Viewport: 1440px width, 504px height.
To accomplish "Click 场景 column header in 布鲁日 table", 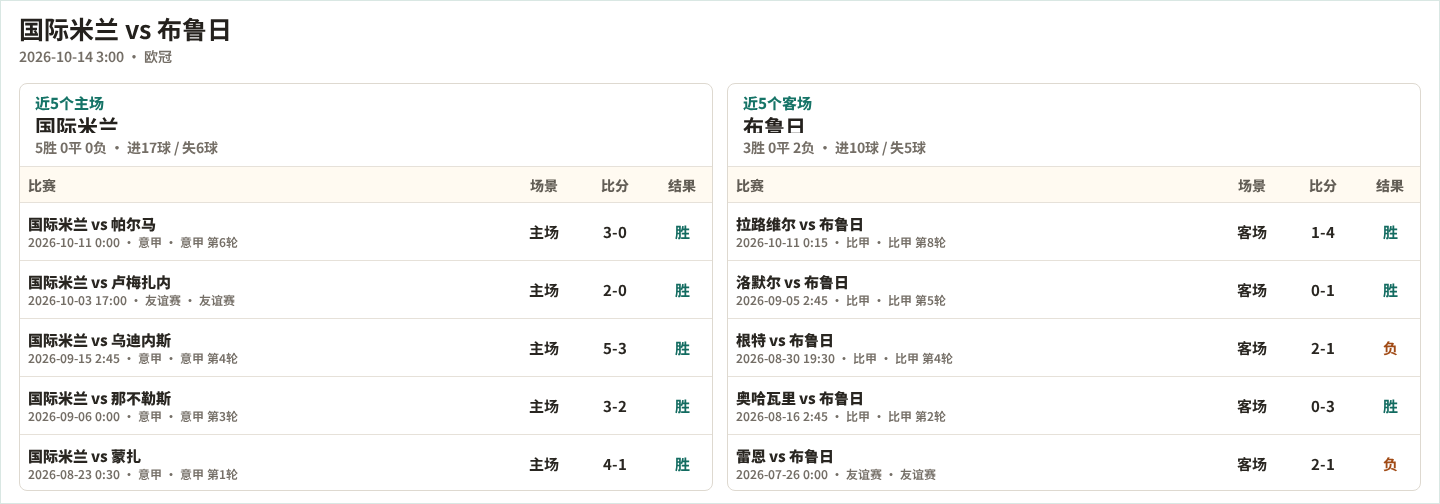I will pos(1252,185).
